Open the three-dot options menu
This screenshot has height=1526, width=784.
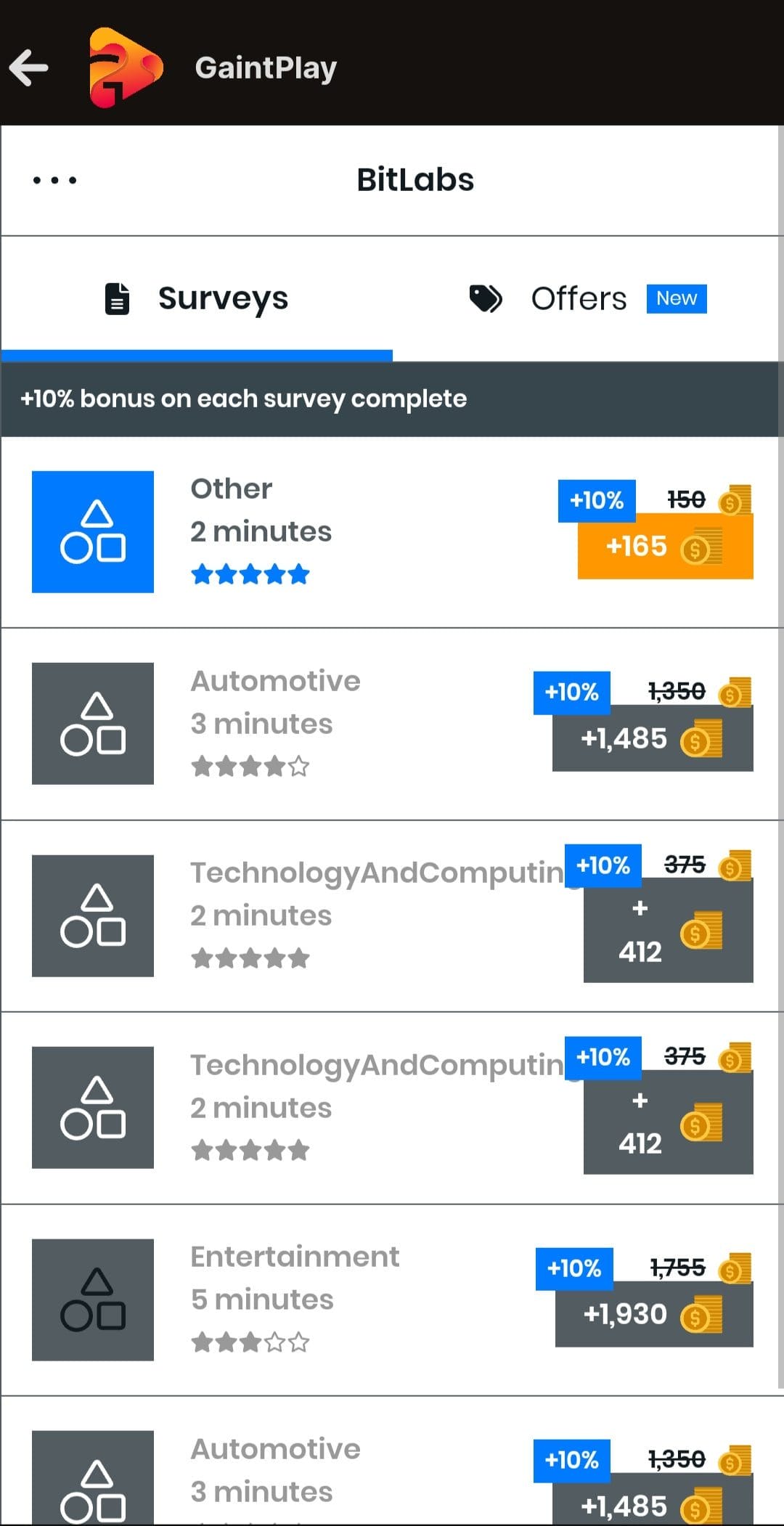pyautogui.click(x=54, y=180)
